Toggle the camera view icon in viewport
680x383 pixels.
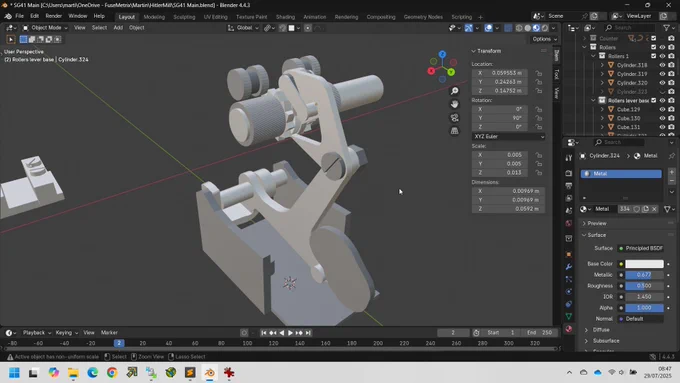point(454,118)
